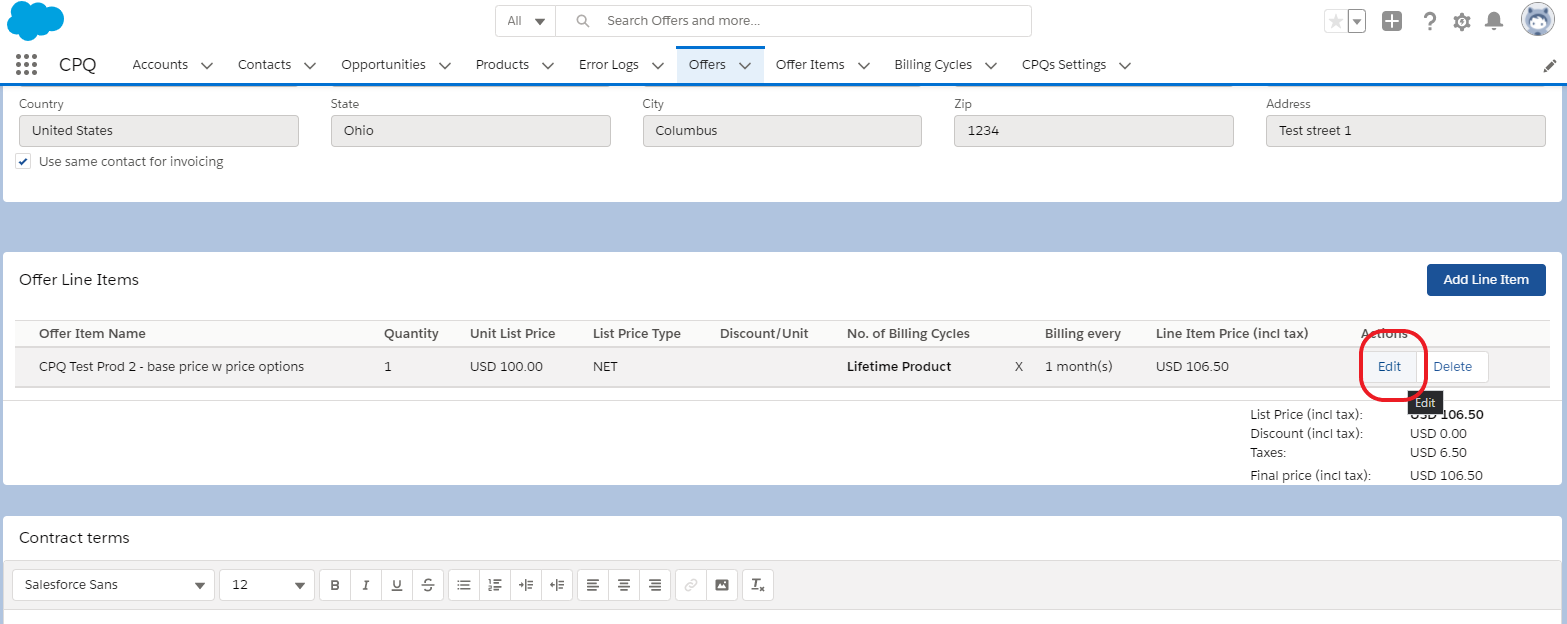Insert a bulleted list
This screenshot has height=624, width=1567.
pos(464,585)
